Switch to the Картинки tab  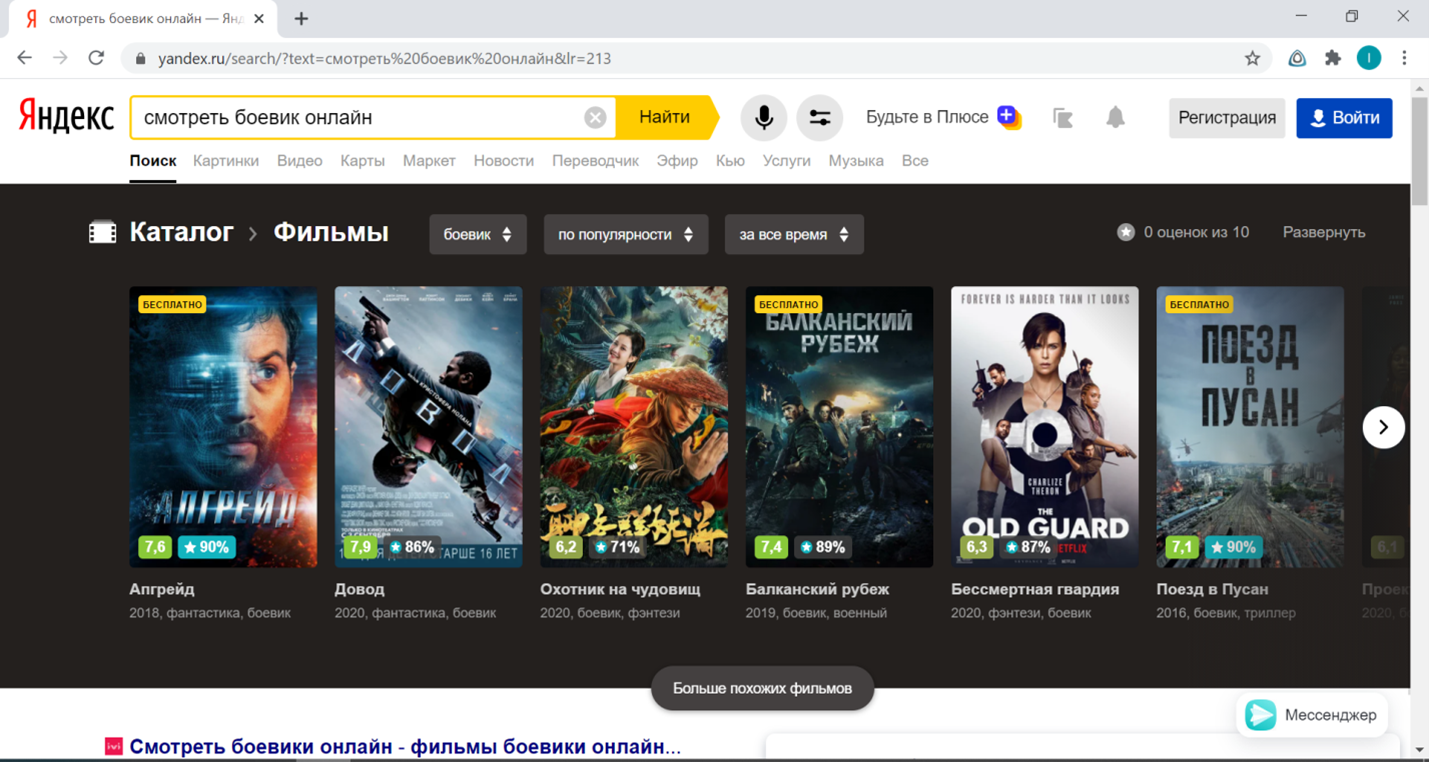[x=226, y=161]
